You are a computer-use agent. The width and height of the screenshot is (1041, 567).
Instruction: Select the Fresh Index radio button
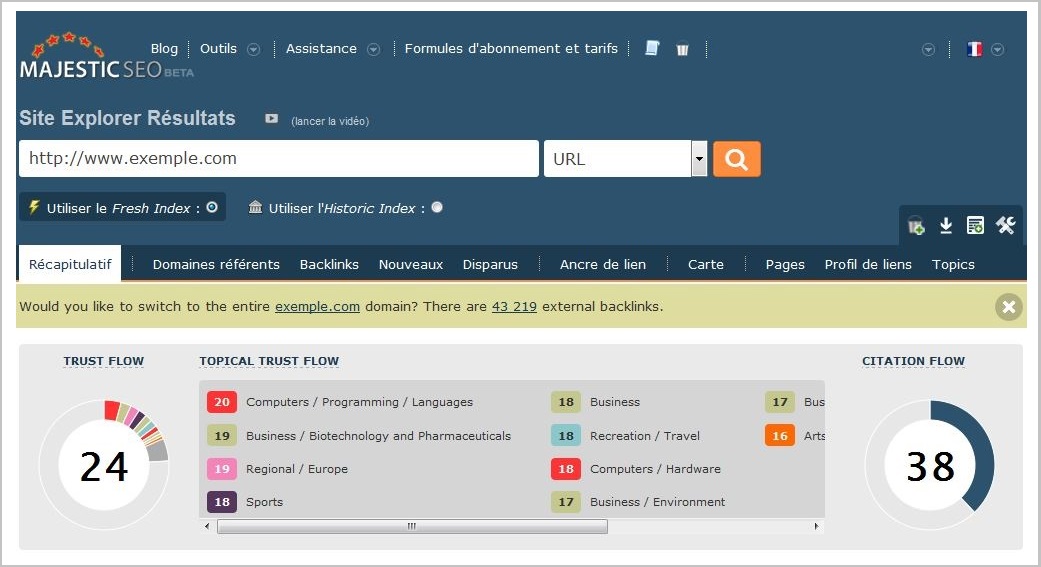[x=212, y=207]
